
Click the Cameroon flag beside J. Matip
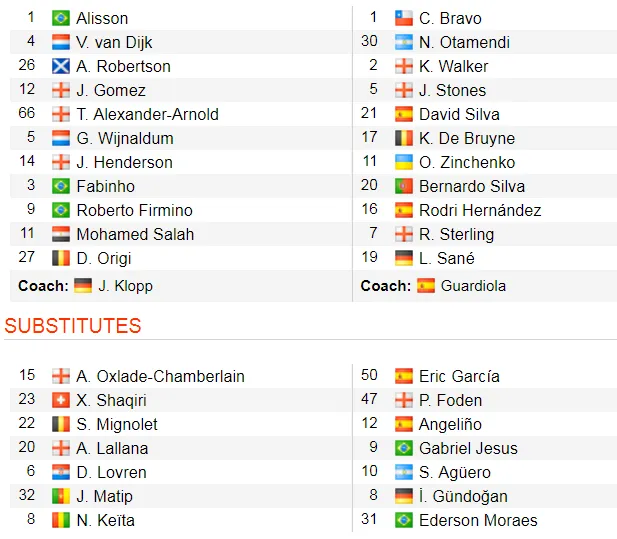tap(60, 496)
